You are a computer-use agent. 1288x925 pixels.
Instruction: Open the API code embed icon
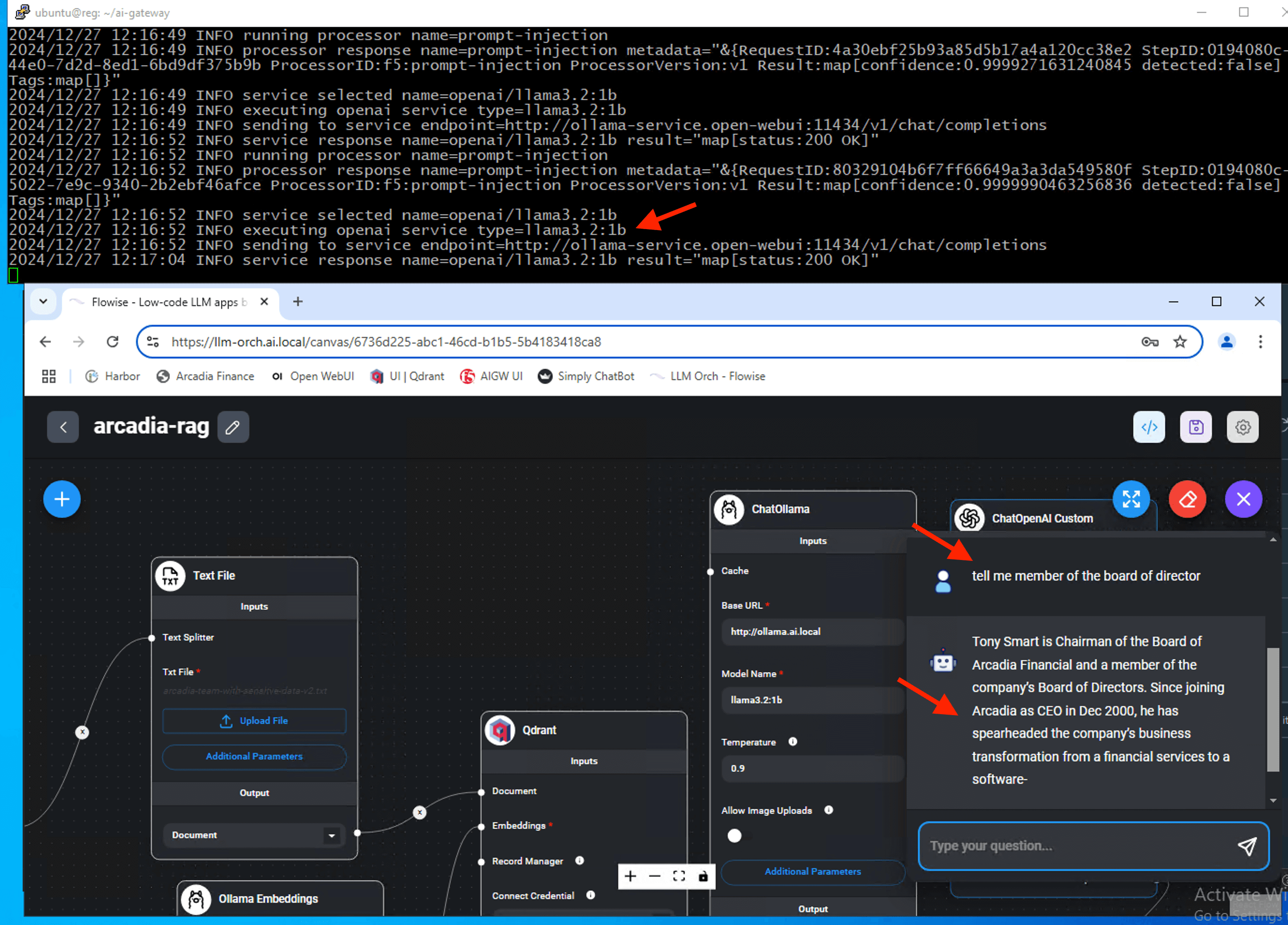pyautogui.click(x=1149, y=427)
